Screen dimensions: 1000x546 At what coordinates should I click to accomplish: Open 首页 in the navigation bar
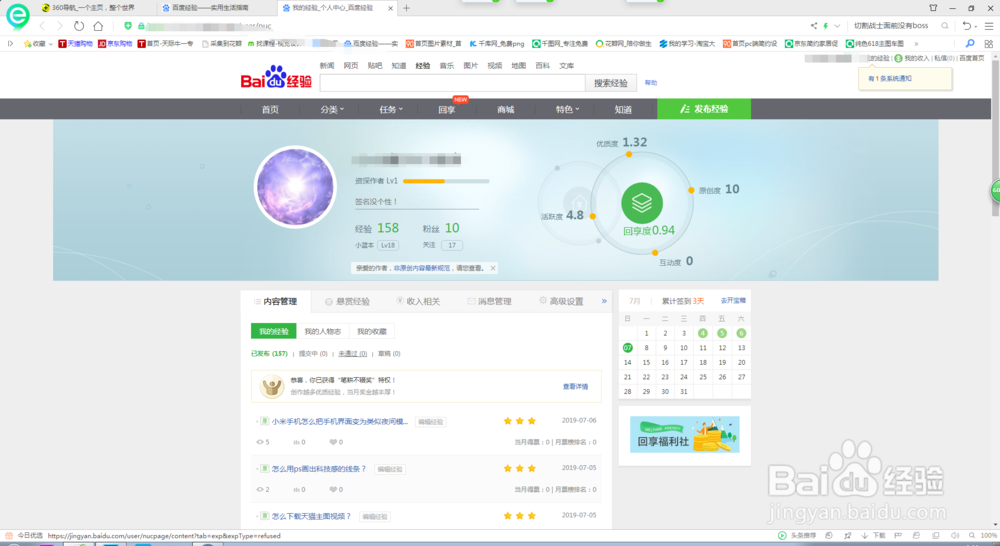[270, 109]
